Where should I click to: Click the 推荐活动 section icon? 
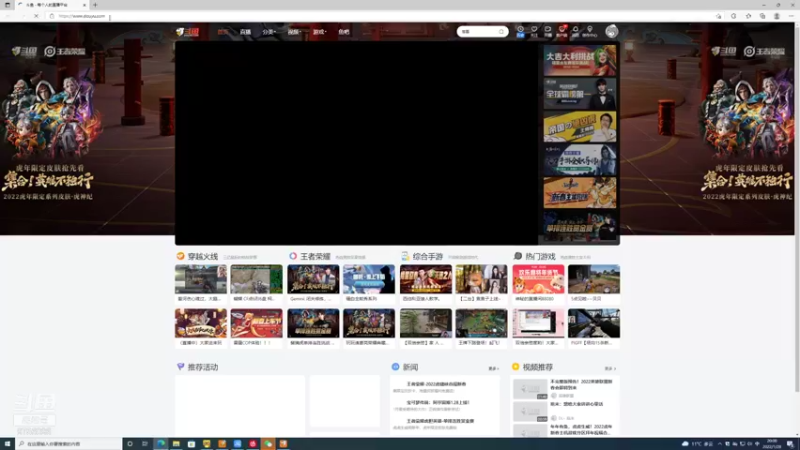[180, 366]
